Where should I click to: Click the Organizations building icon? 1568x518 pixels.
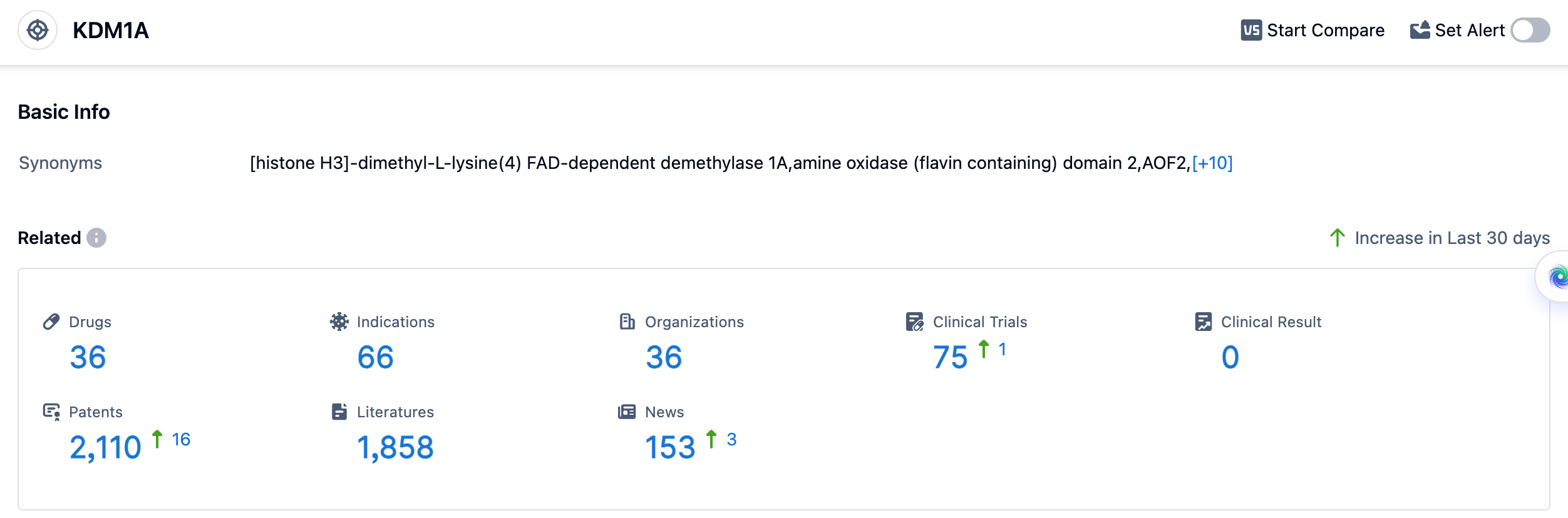tap(627, 322)
